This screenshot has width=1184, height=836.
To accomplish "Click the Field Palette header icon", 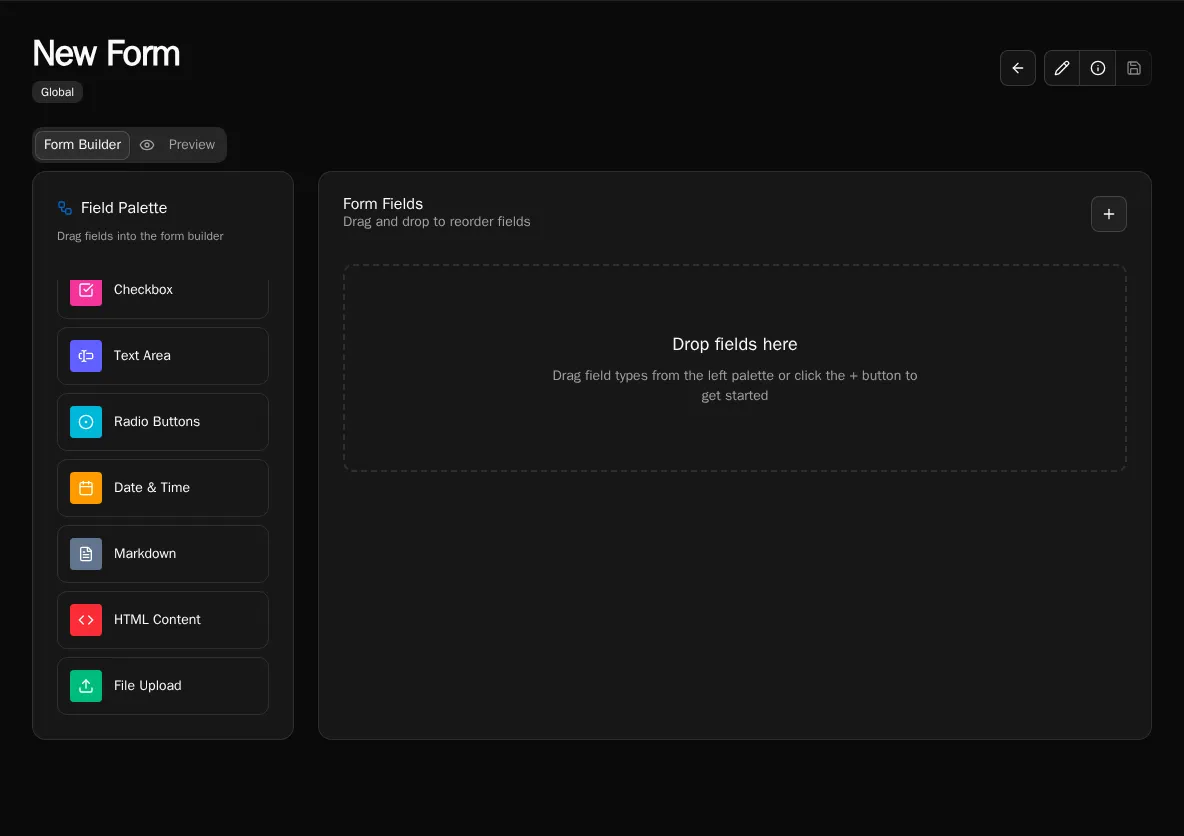I will tap(65, 208).
